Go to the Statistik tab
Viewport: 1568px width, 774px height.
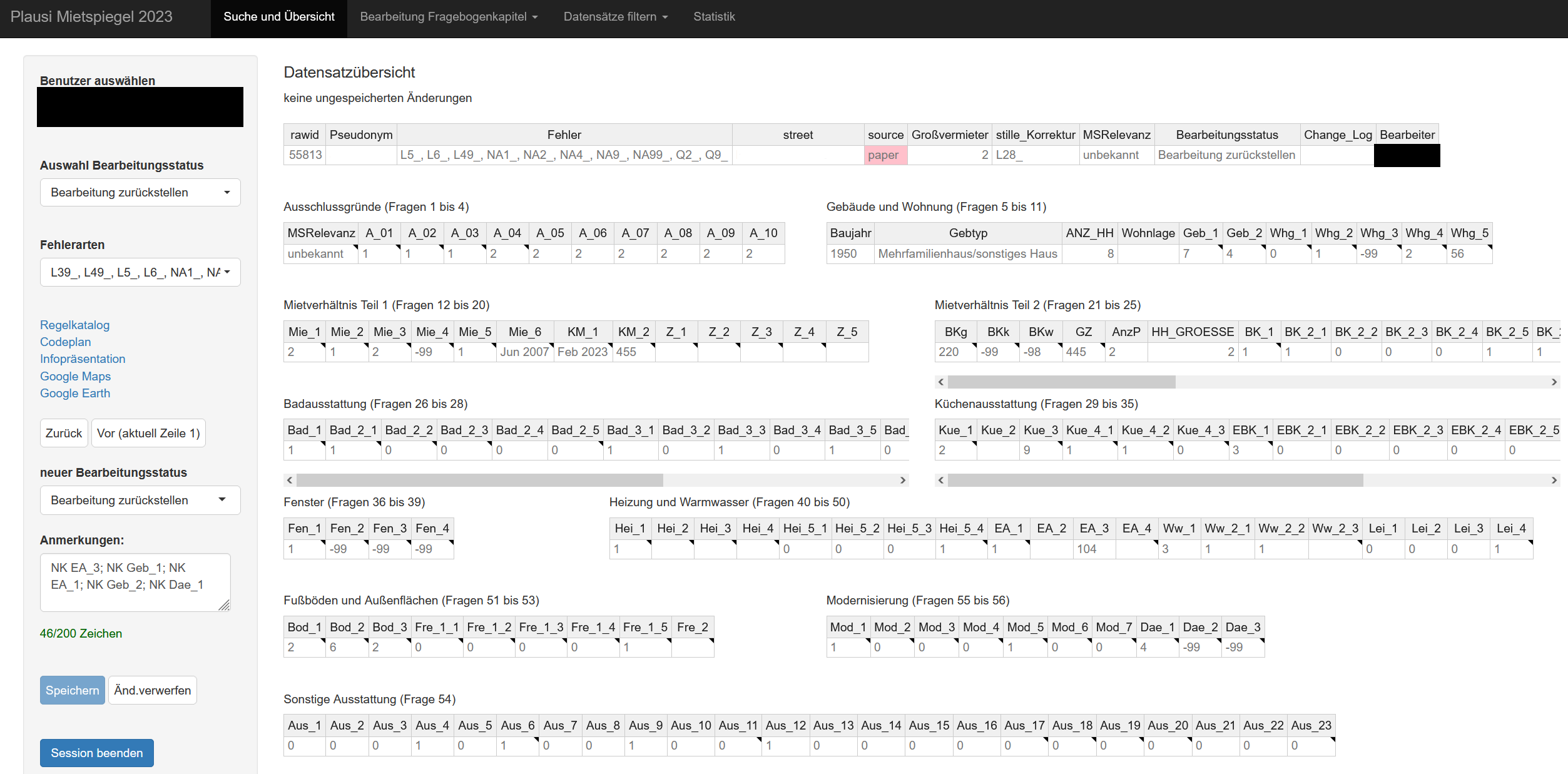(714, 17)
